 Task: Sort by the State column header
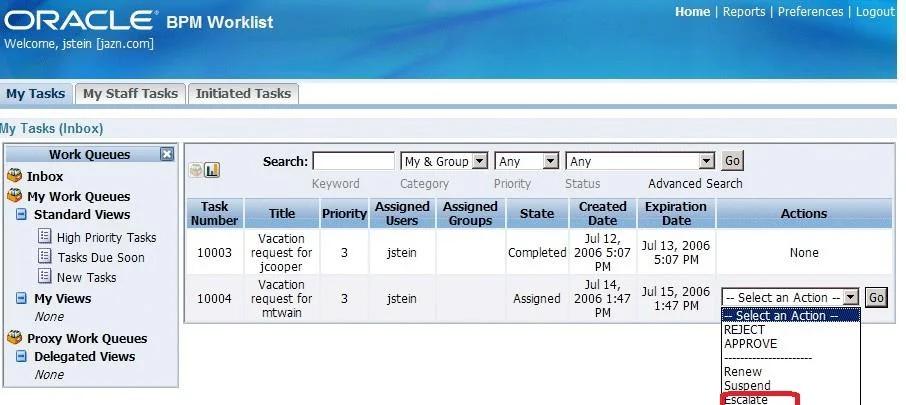pyautogui.click(x=537, y=213)
